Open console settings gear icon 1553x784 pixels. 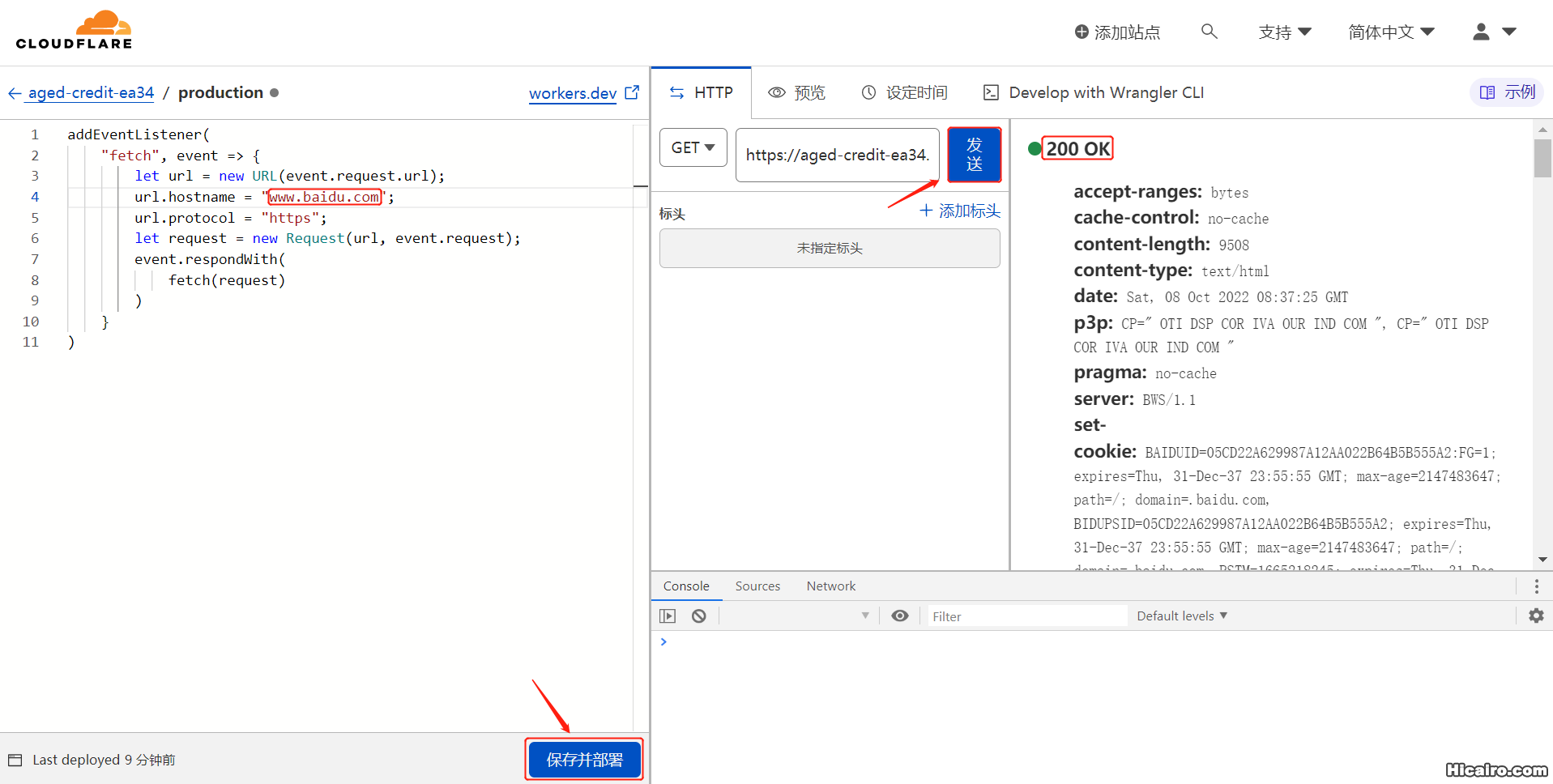click(1535, 616)
